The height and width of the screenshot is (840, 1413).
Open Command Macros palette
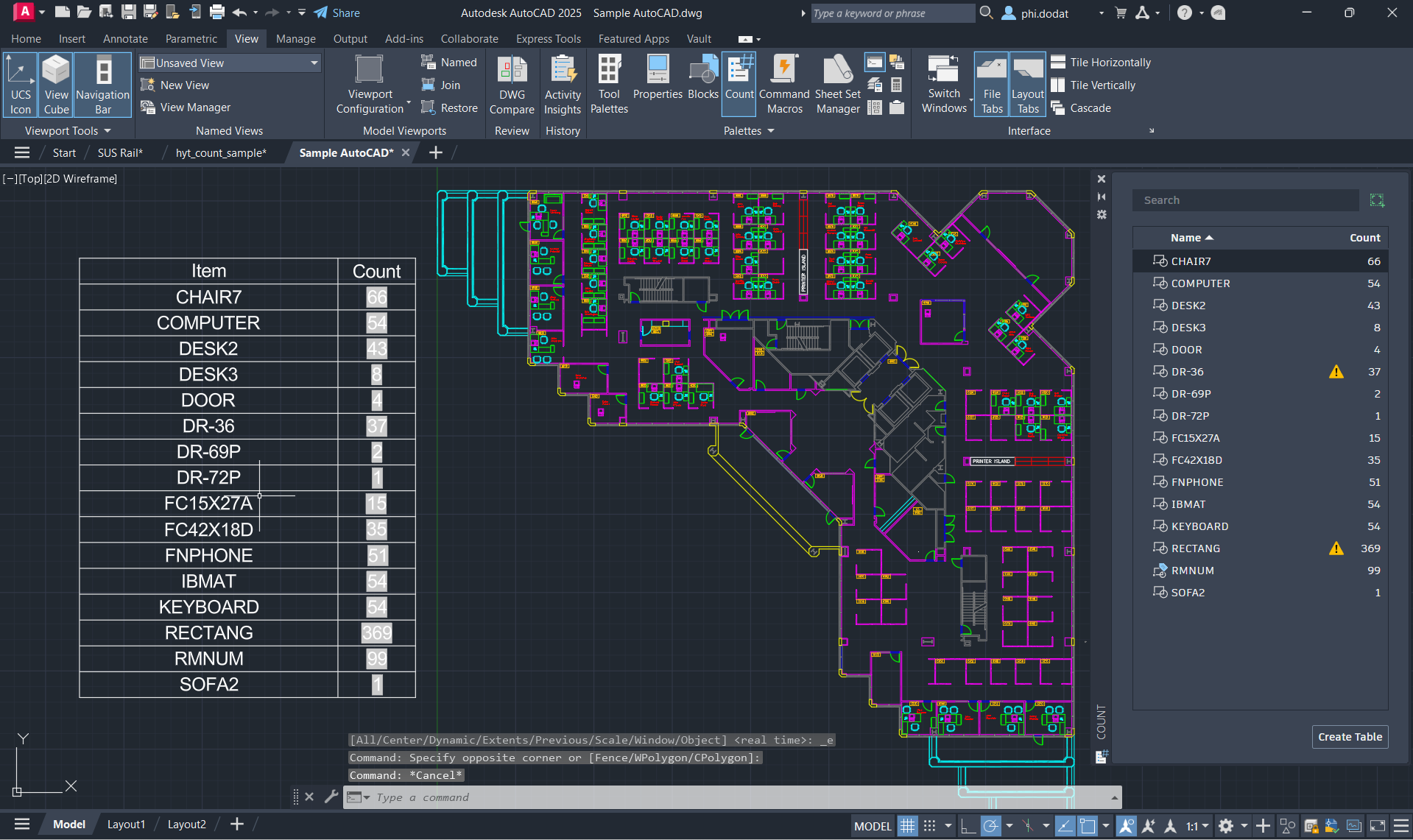coord(784,85)
